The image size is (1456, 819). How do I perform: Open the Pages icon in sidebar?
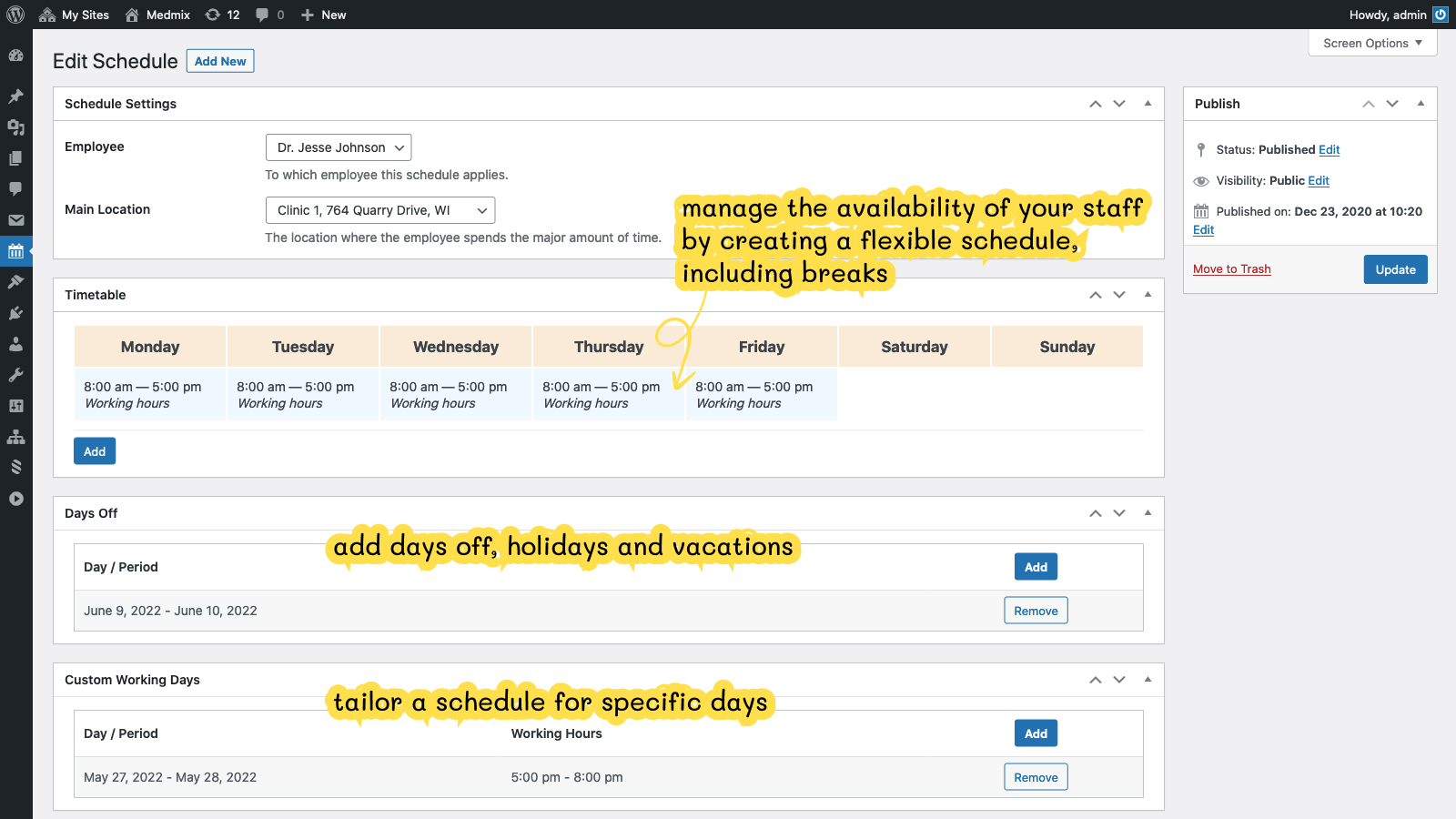click(x=15, y=158)
